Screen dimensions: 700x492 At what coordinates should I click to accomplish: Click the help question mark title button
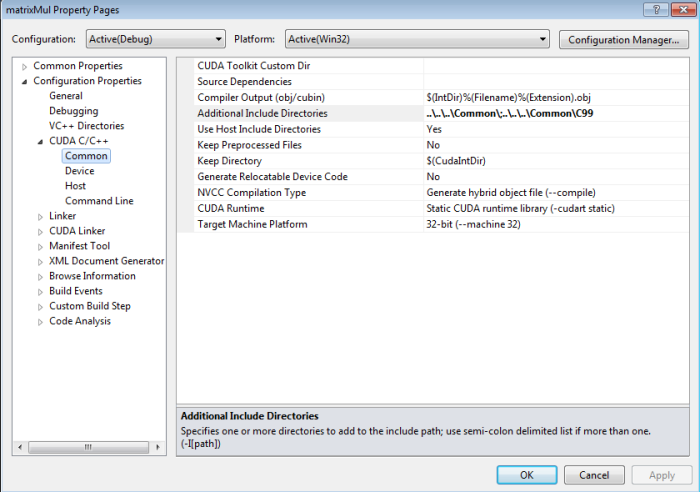[x=655, y=9]
